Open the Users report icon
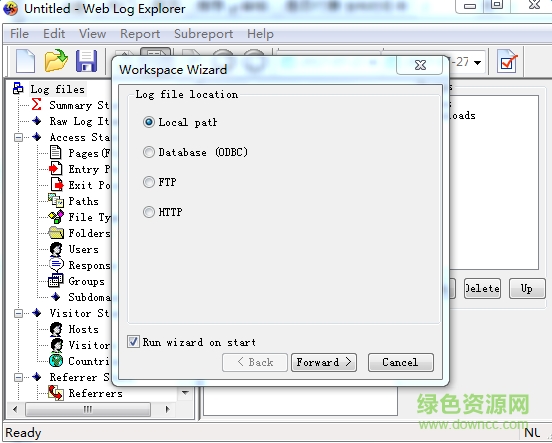 (x=56, y=249)
